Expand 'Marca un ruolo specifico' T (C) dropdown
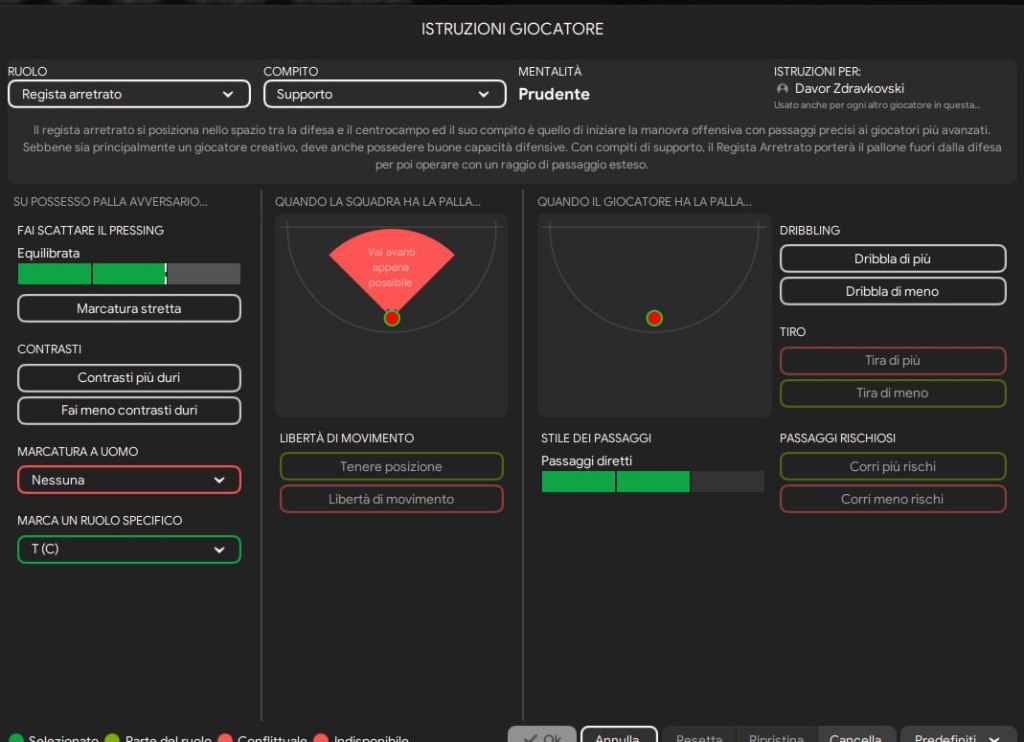1024x742 pixels. (129, 549)
